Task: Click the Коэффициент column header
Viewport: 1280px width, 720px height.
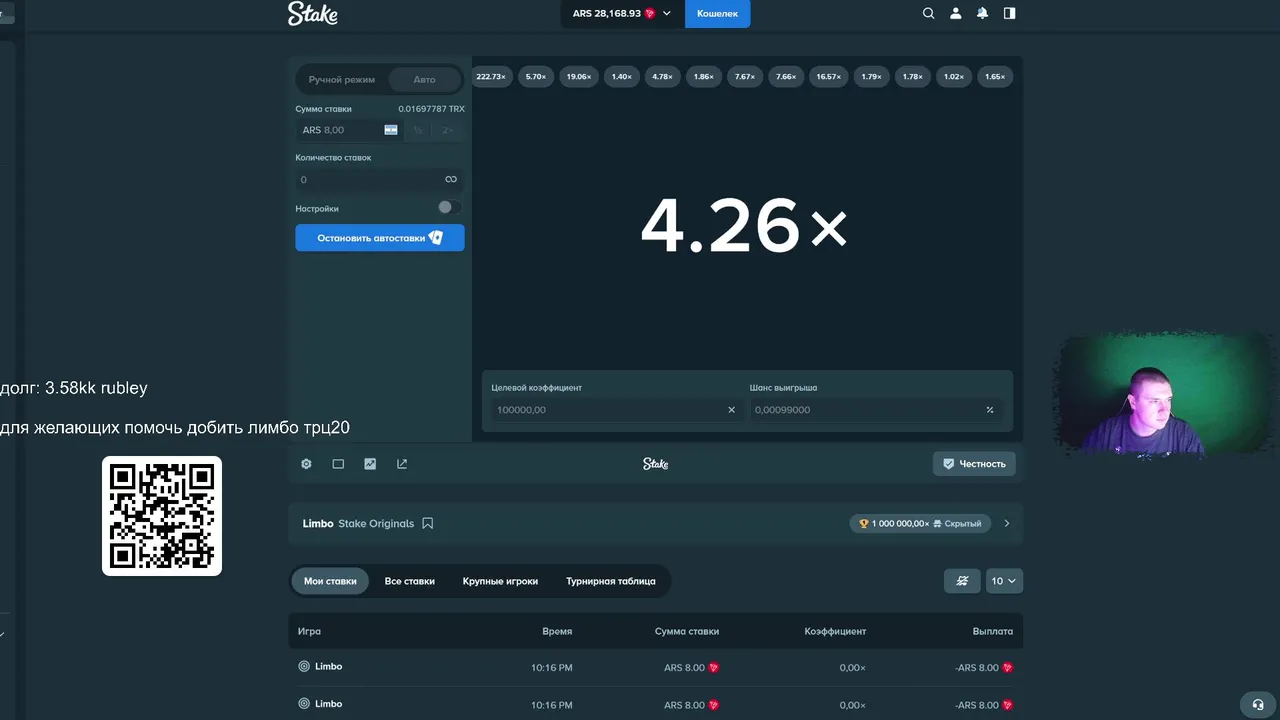Action: pyautogui.click(x=835, y=631)
